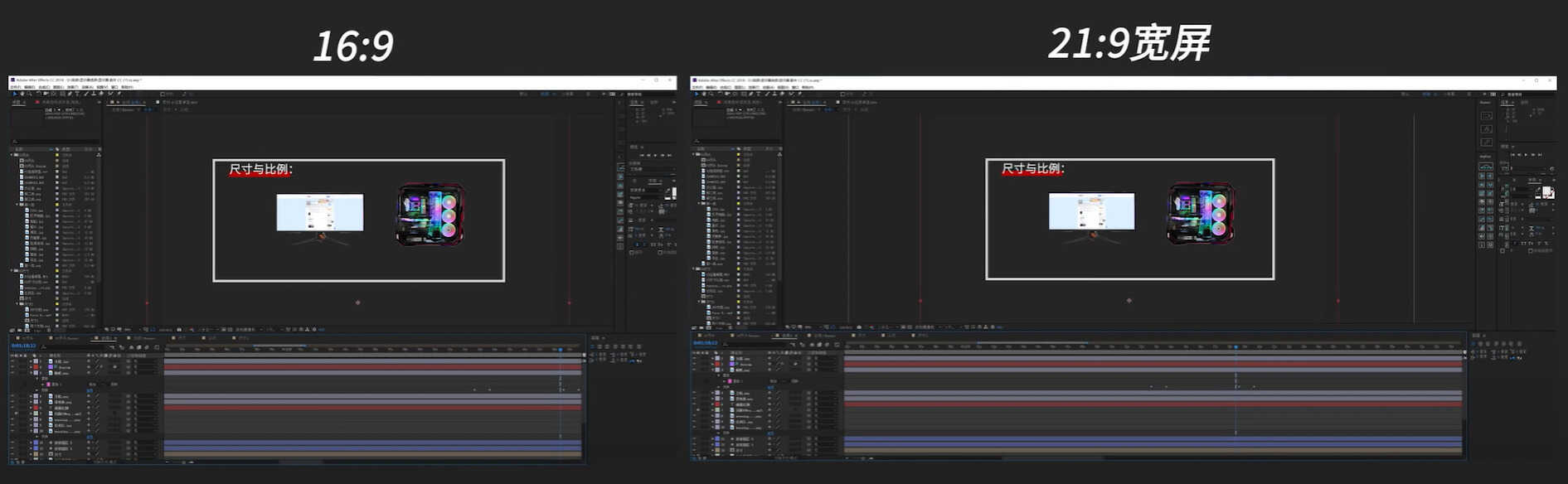Click the timecode display in the 21:9 timeline
1568x484 pixels.
point(705,342)
